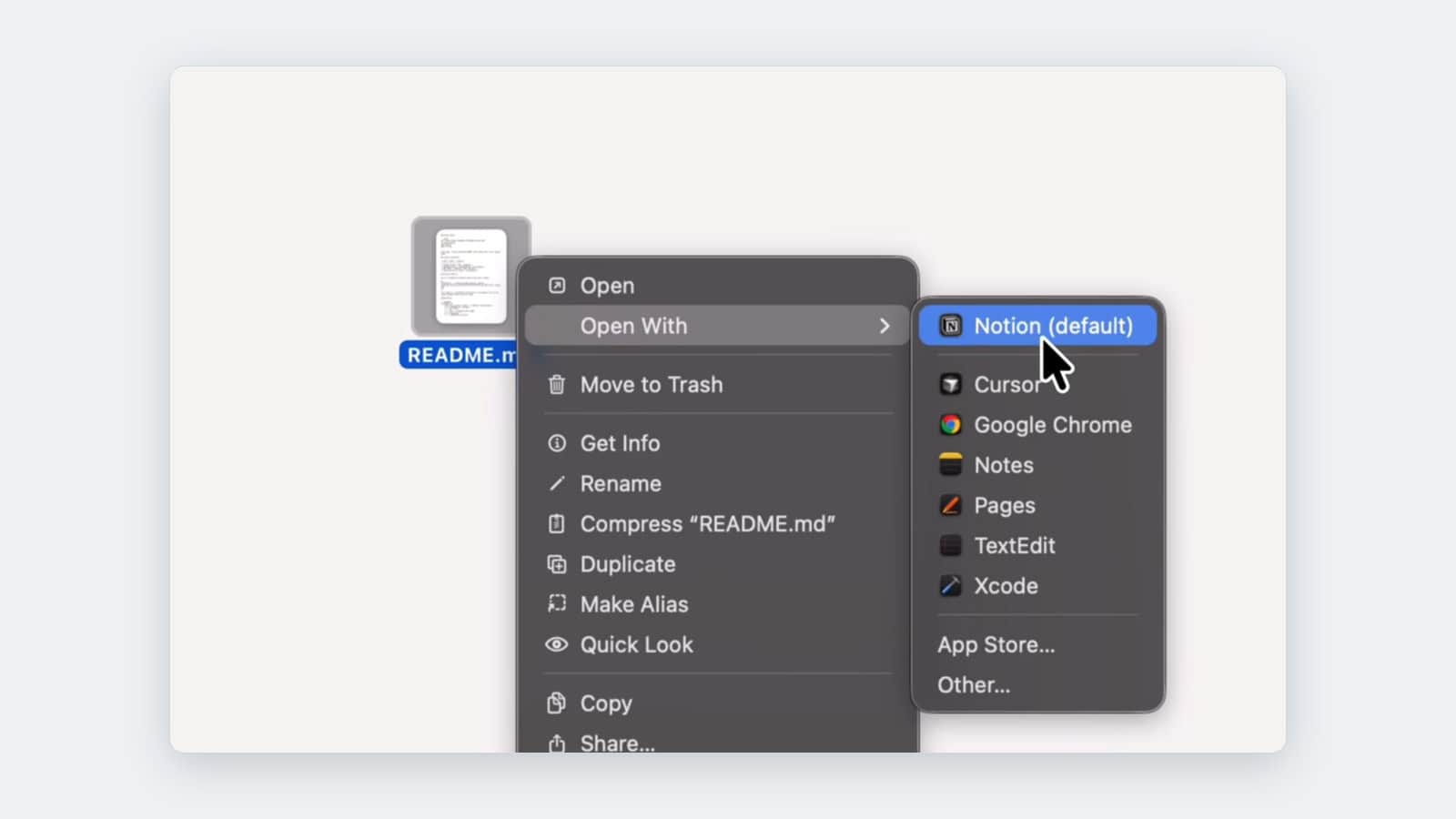Choose Other... in submenu
Screen dimensions: 1456x819
click(1037, 685)
